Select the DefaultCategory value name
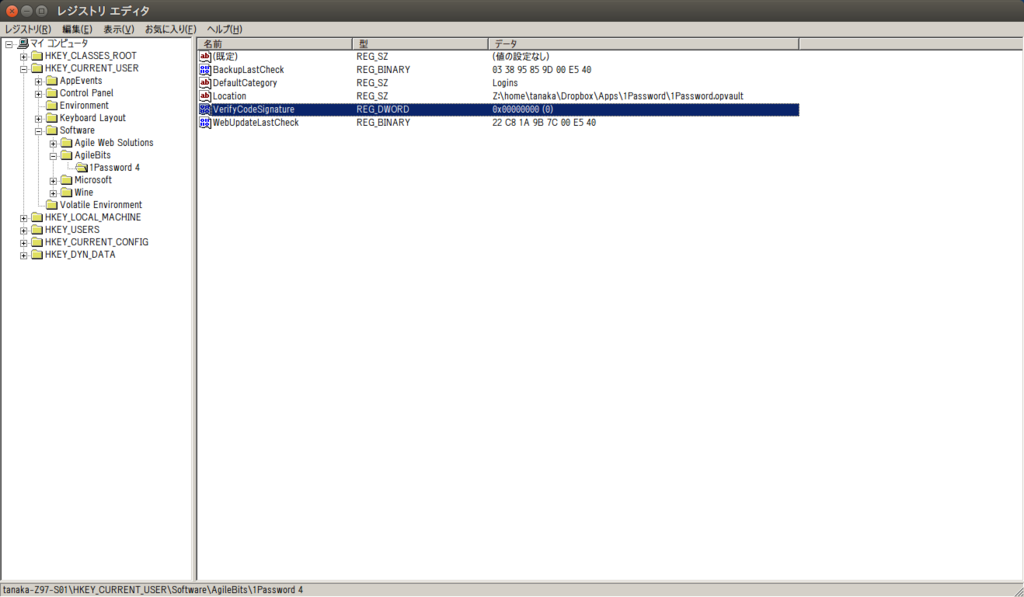 245,83
